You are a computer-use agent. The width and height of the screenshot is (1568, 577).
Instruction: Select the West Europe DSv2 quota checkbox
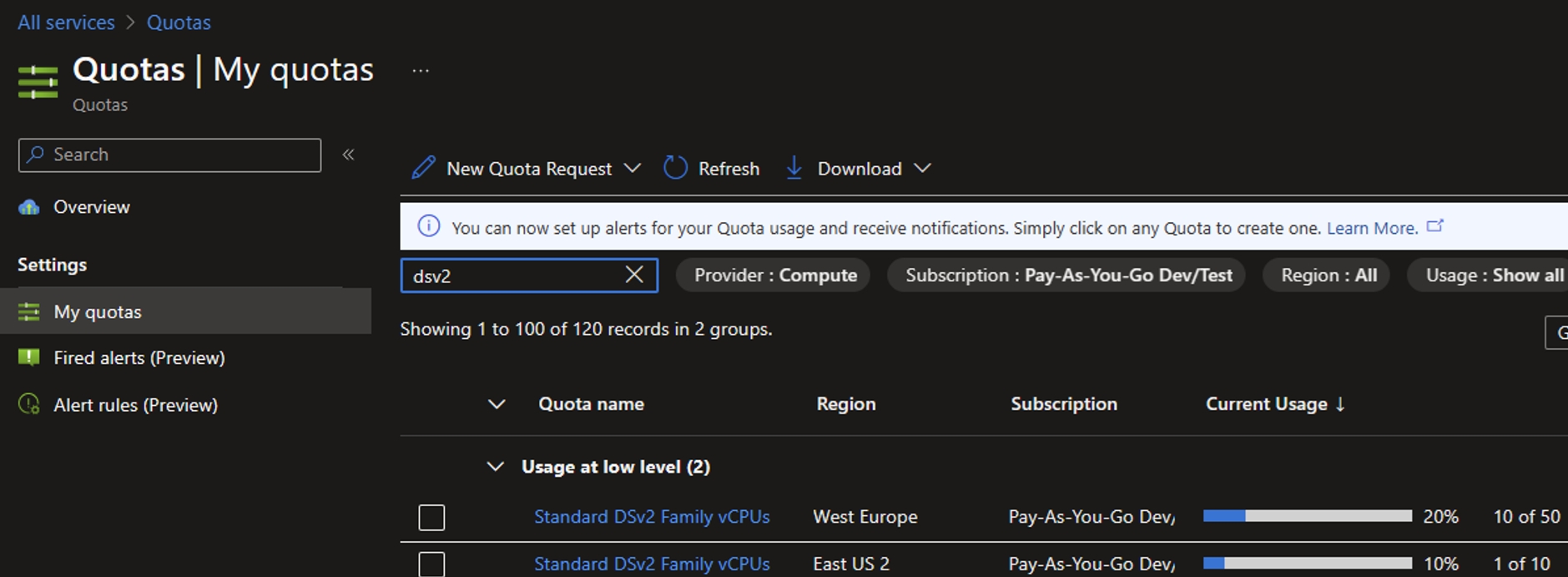431,517
